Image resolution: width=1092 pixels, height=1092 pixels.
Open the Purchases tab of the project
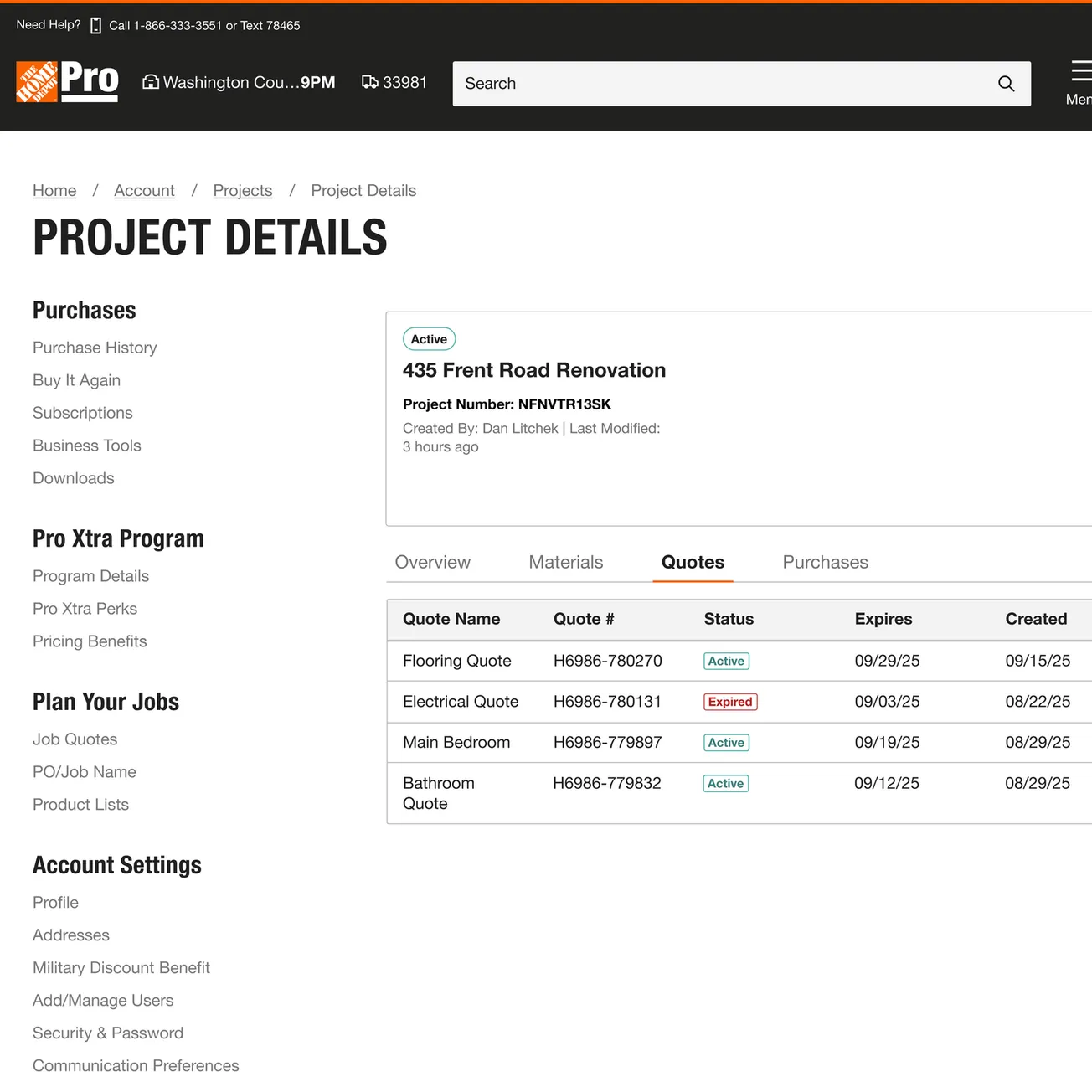click(825, 562)
